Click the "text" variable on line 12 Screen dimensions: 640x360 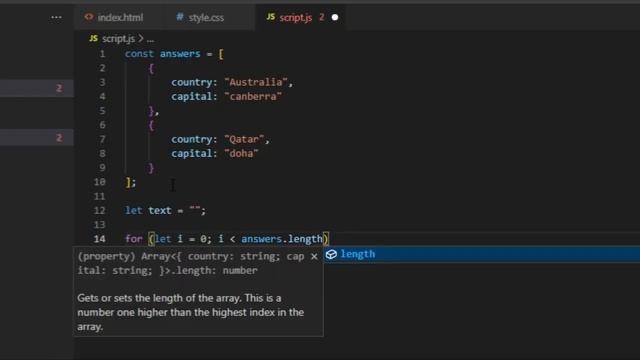pyautogui.click(x=160, y=211)
